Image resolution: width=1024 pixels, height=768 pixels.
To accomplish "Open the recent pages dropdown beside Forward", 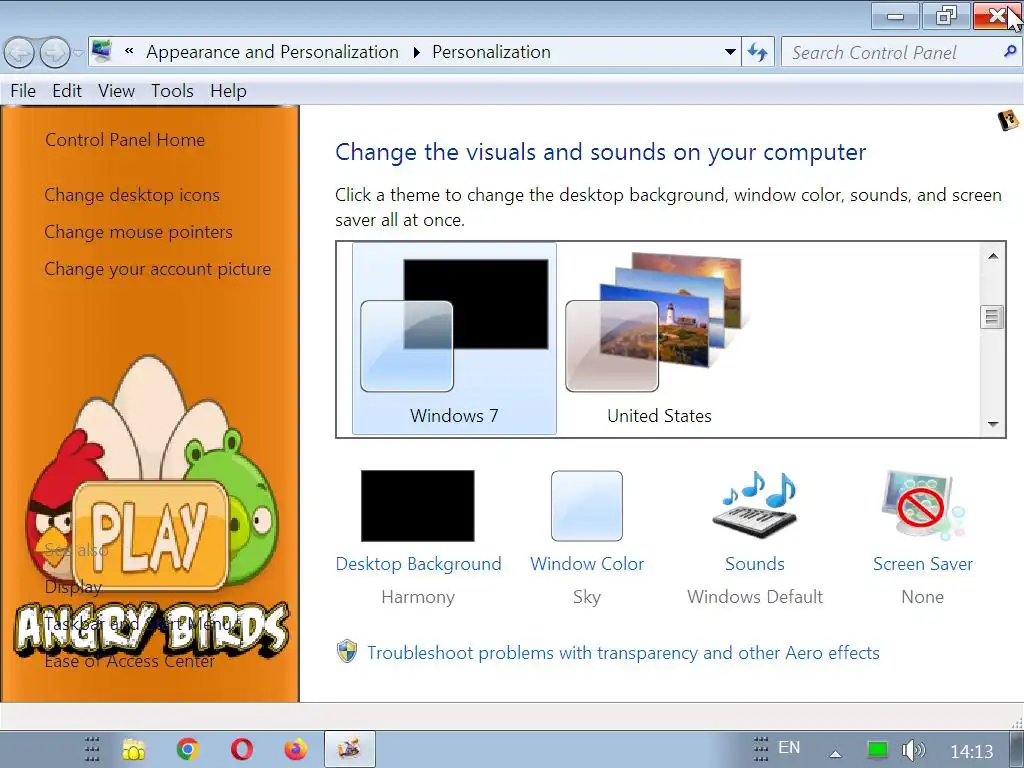I will pos(78,53).
